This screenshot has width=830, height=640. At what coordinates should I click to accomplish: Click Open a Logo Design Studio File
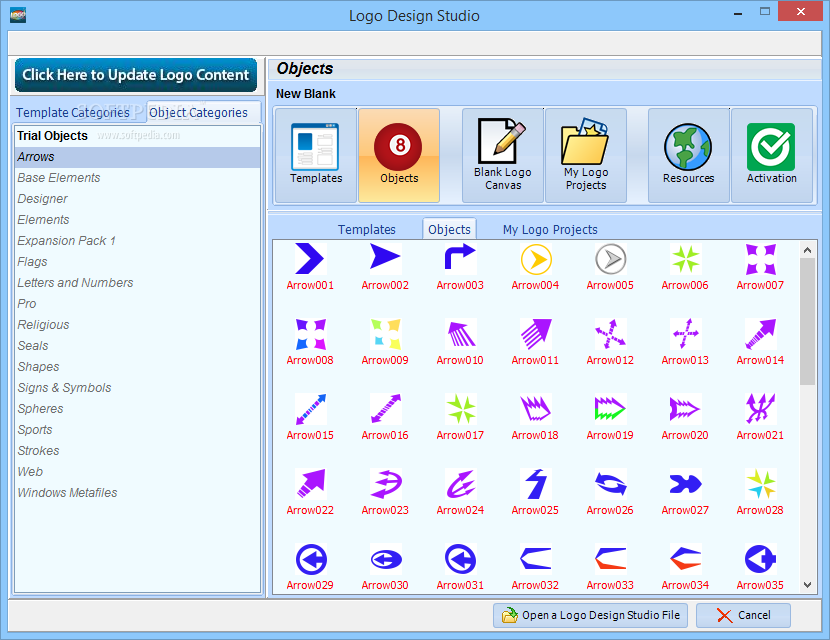[x=590, y=615]
